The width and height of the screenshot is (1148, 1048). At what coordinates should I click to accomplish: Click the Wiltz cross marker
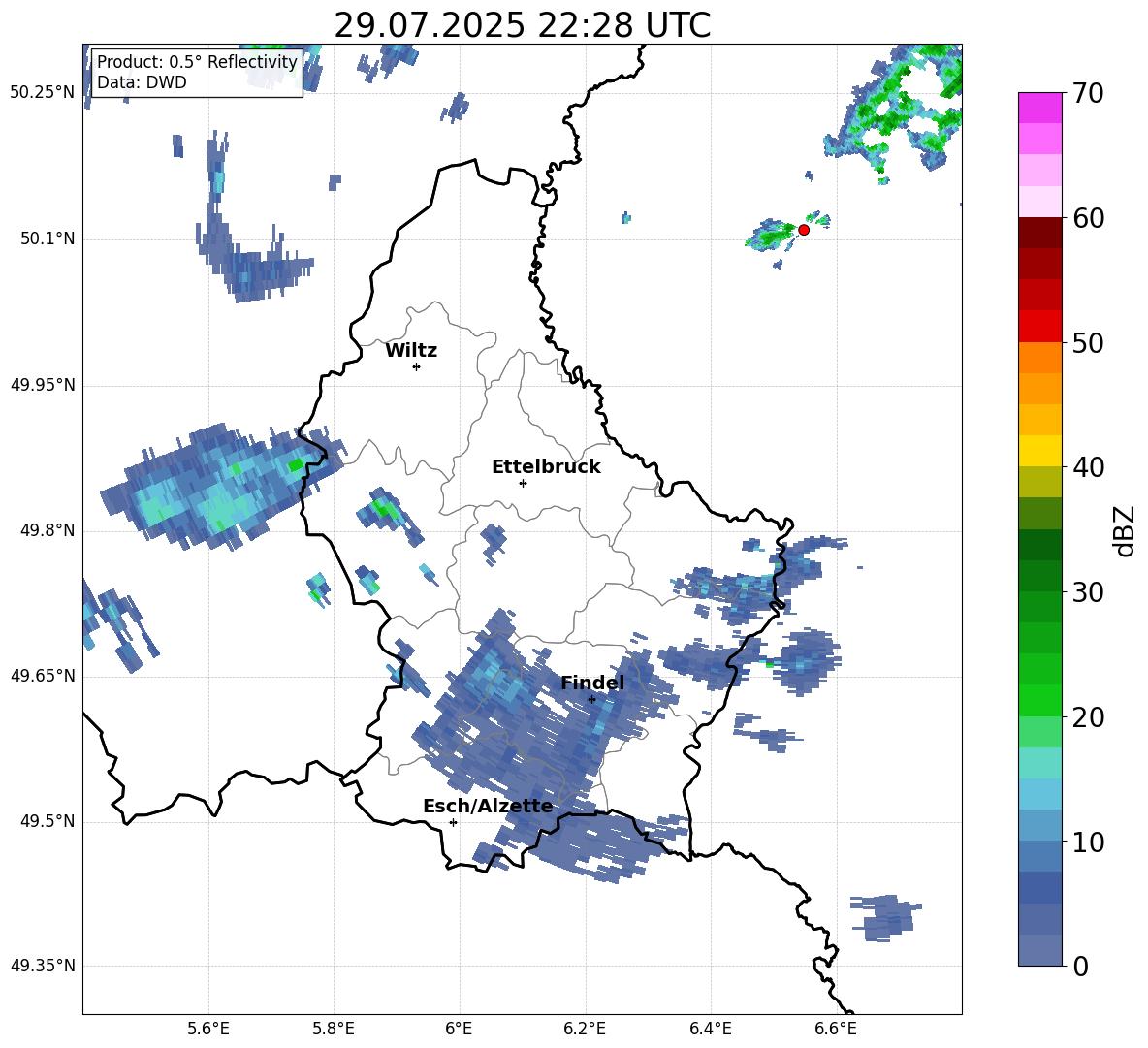[x=416, y=366]
